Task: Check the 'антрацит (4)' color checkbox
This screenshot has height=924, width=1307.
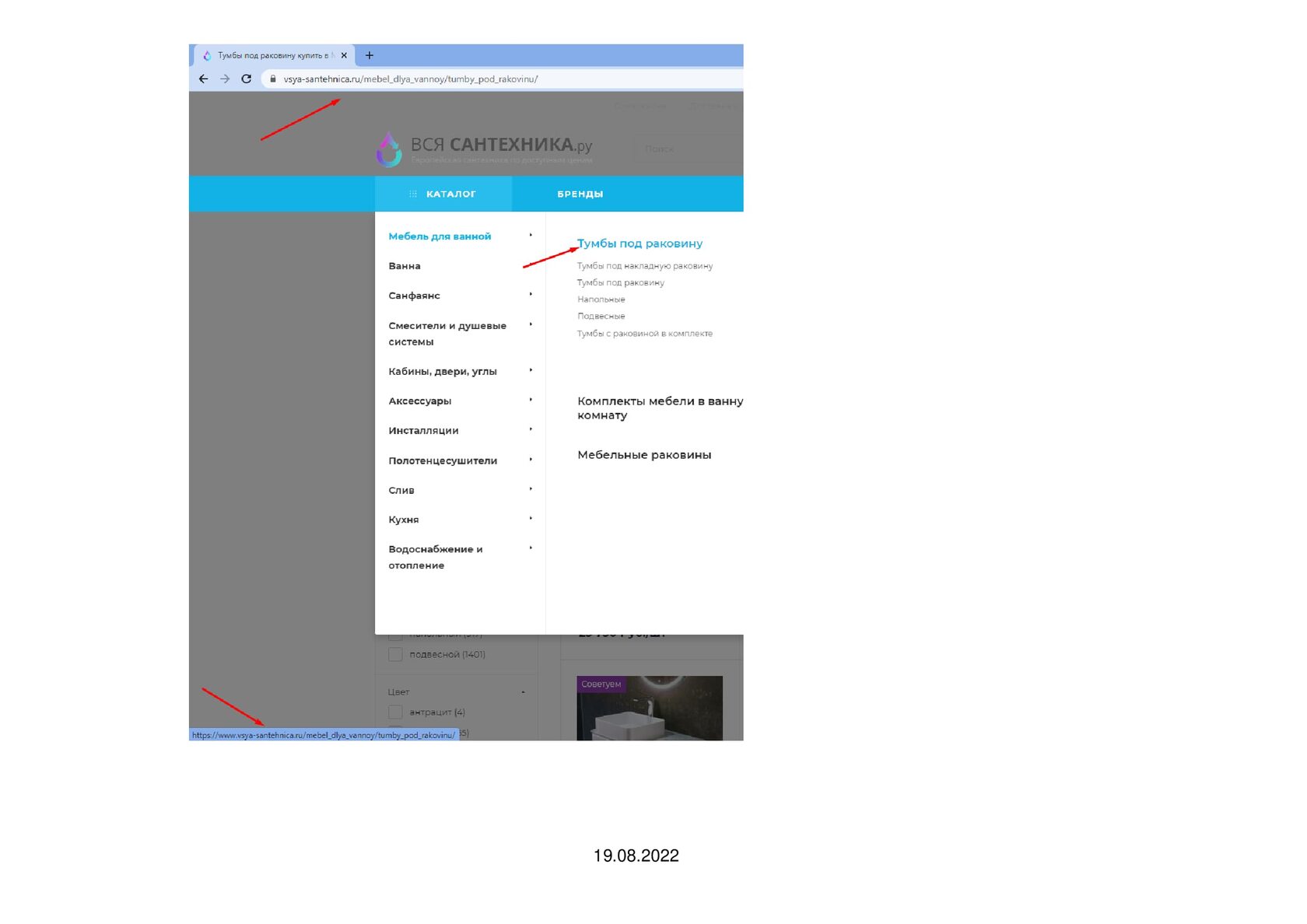Action: [x=395, y=712]
